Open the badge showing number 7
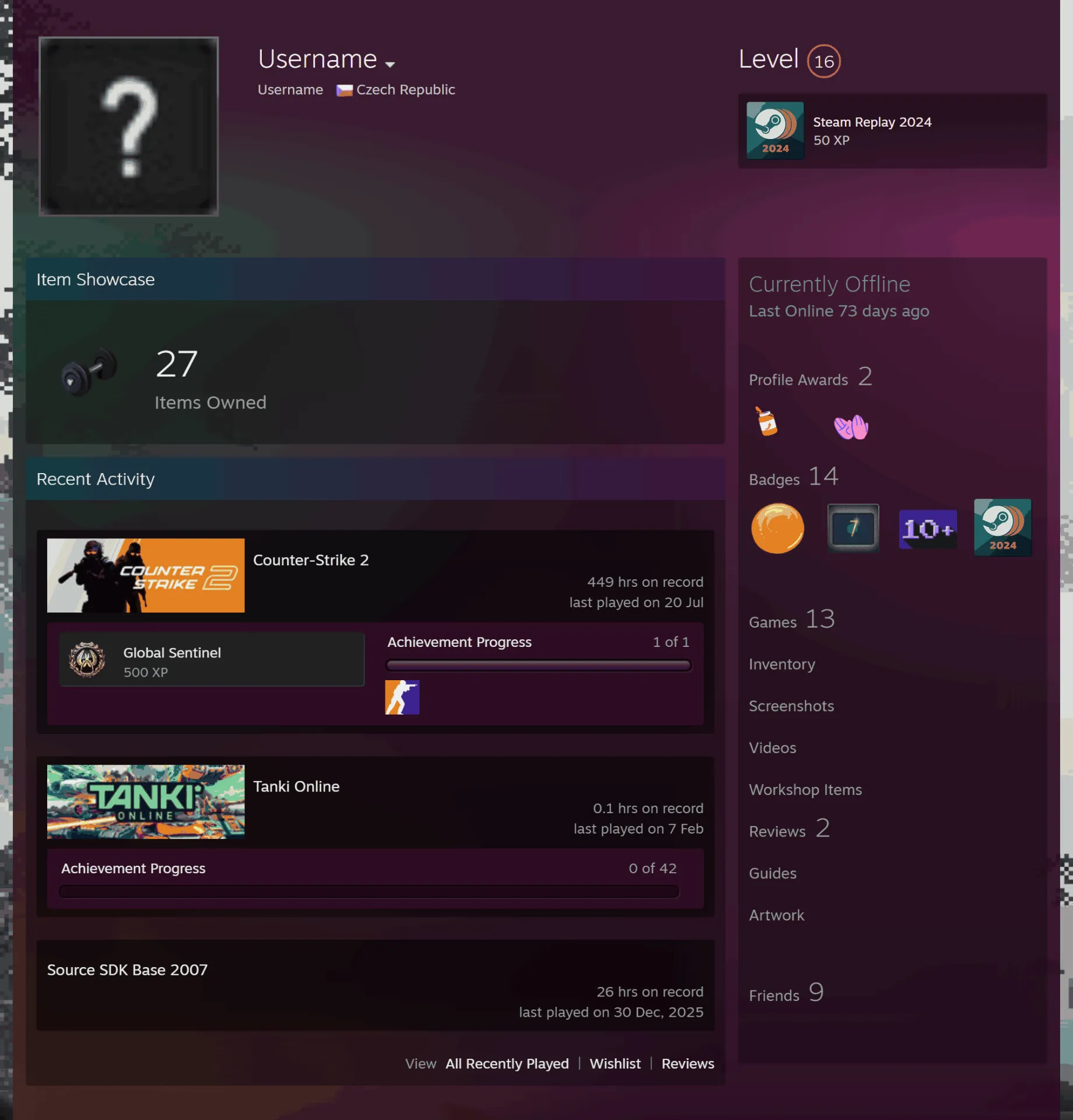 click(x=853, y=528)
